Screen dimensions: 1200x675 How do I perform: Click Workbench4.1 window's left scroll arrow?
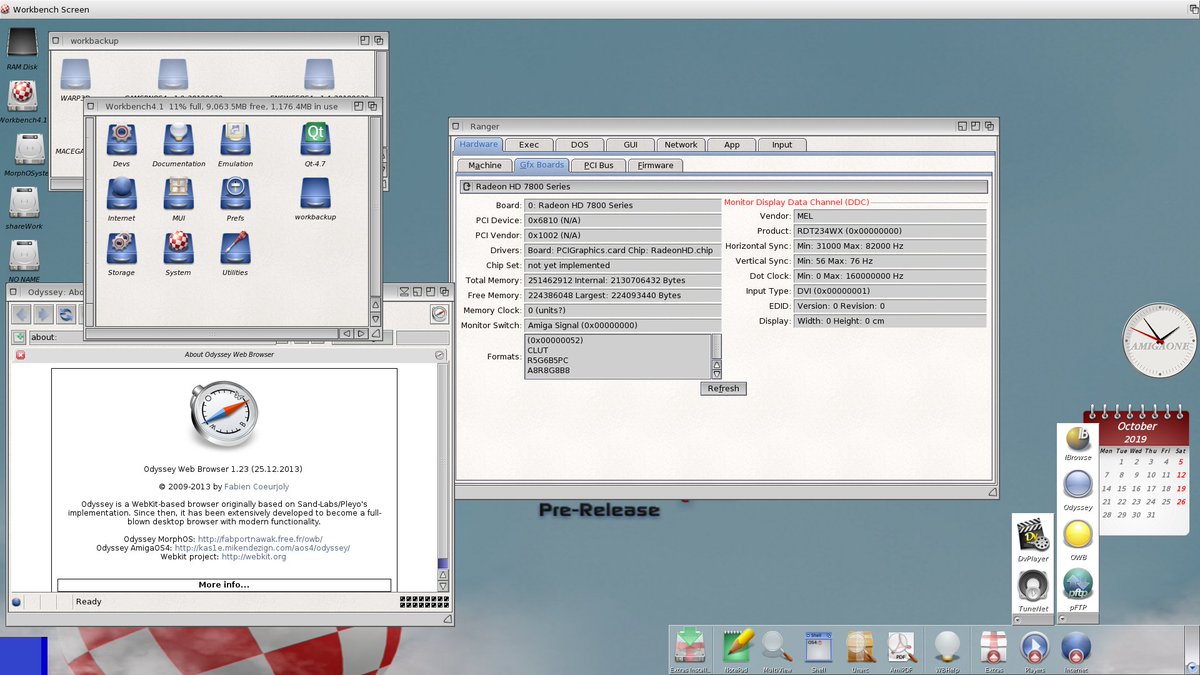pos(346,332)
